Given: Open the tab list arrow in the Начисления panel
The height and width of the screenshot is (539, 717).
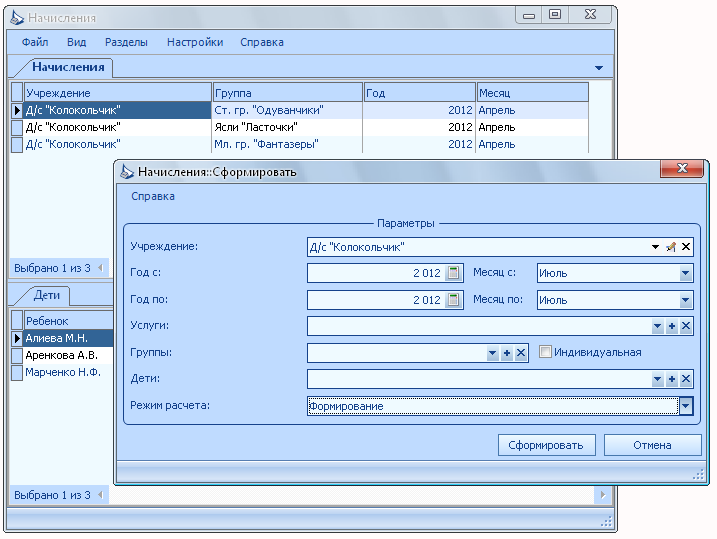Looking at the screenshot, I should 599,68.
